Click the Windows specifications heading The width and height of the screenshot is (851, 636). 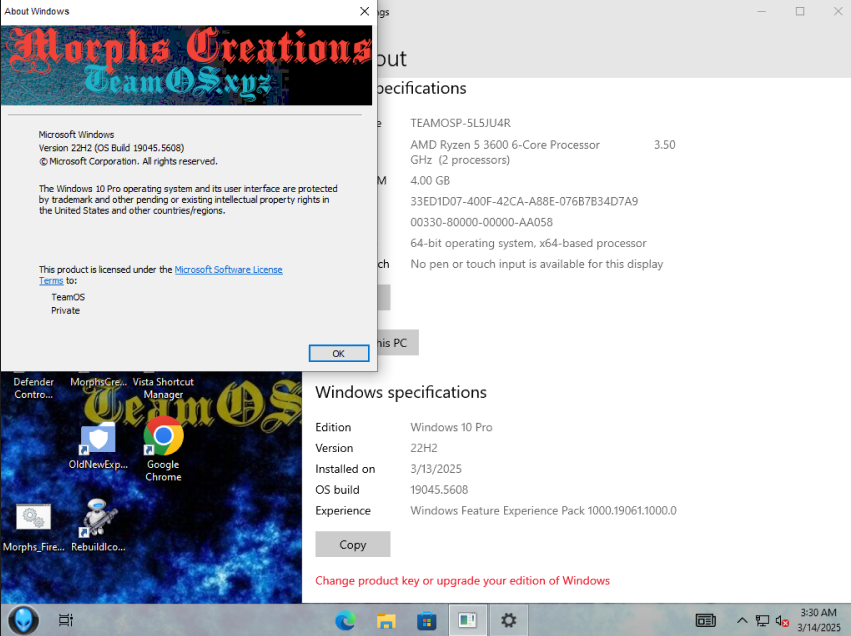point(401,392)
